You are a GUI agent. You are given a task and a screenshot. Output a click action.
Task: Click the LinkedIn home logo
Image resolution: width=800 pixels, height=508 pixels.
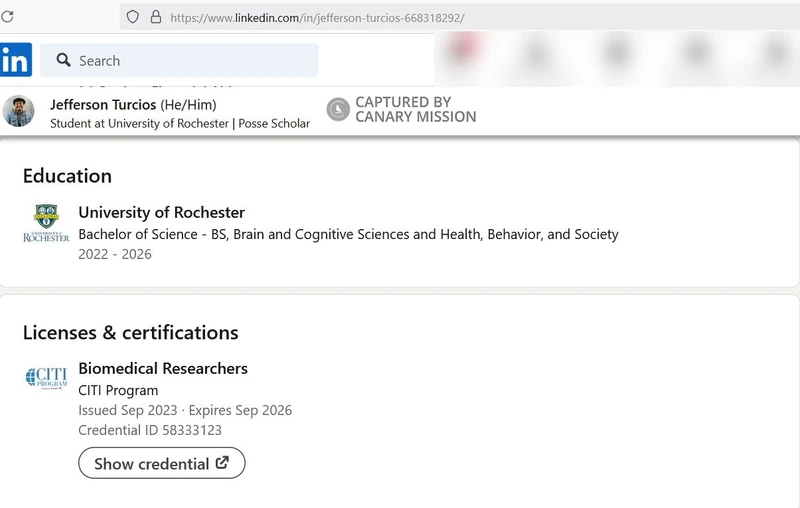(16, 60)
